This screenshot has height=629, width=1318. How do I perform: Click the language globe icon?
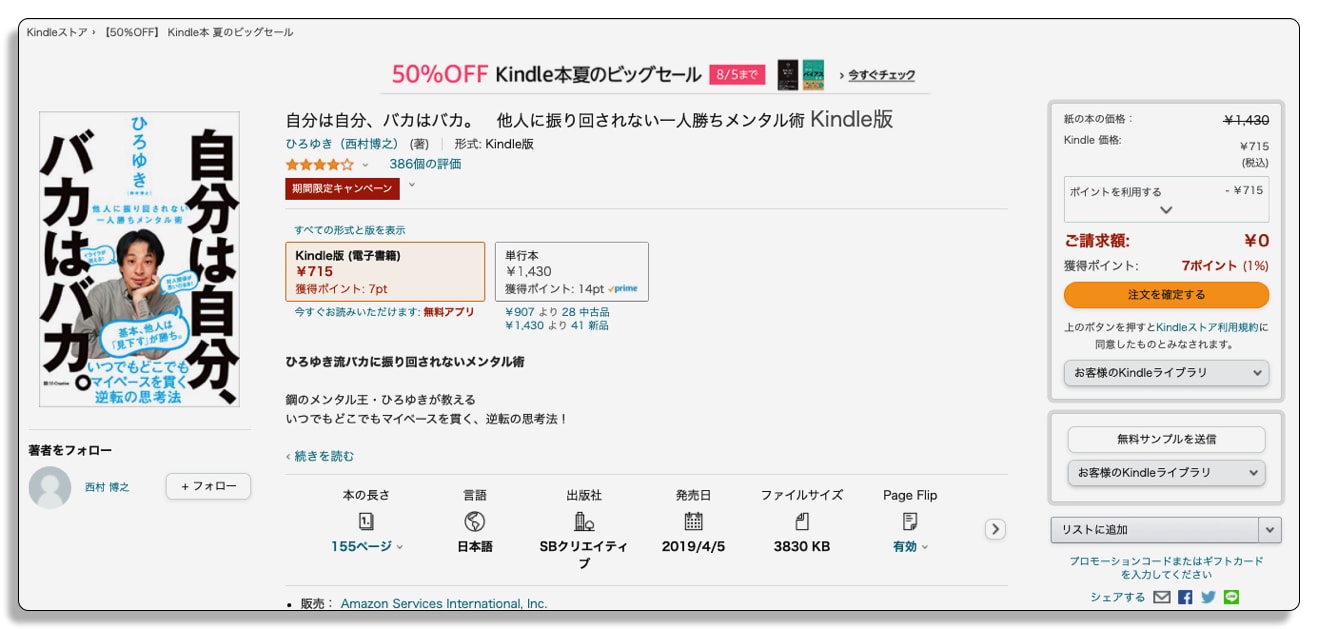click(475, 521)
